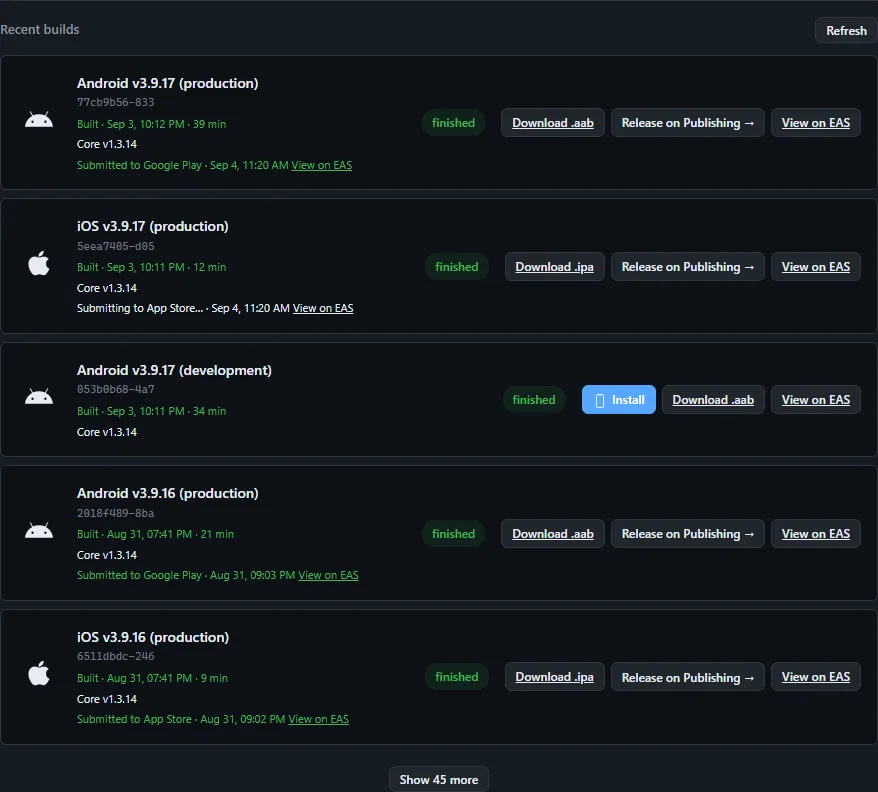Click the Android v3.9.17 (development) title
Image resolution: width=878 pixels, height=792 pixels.
click(x=174, y=370)
